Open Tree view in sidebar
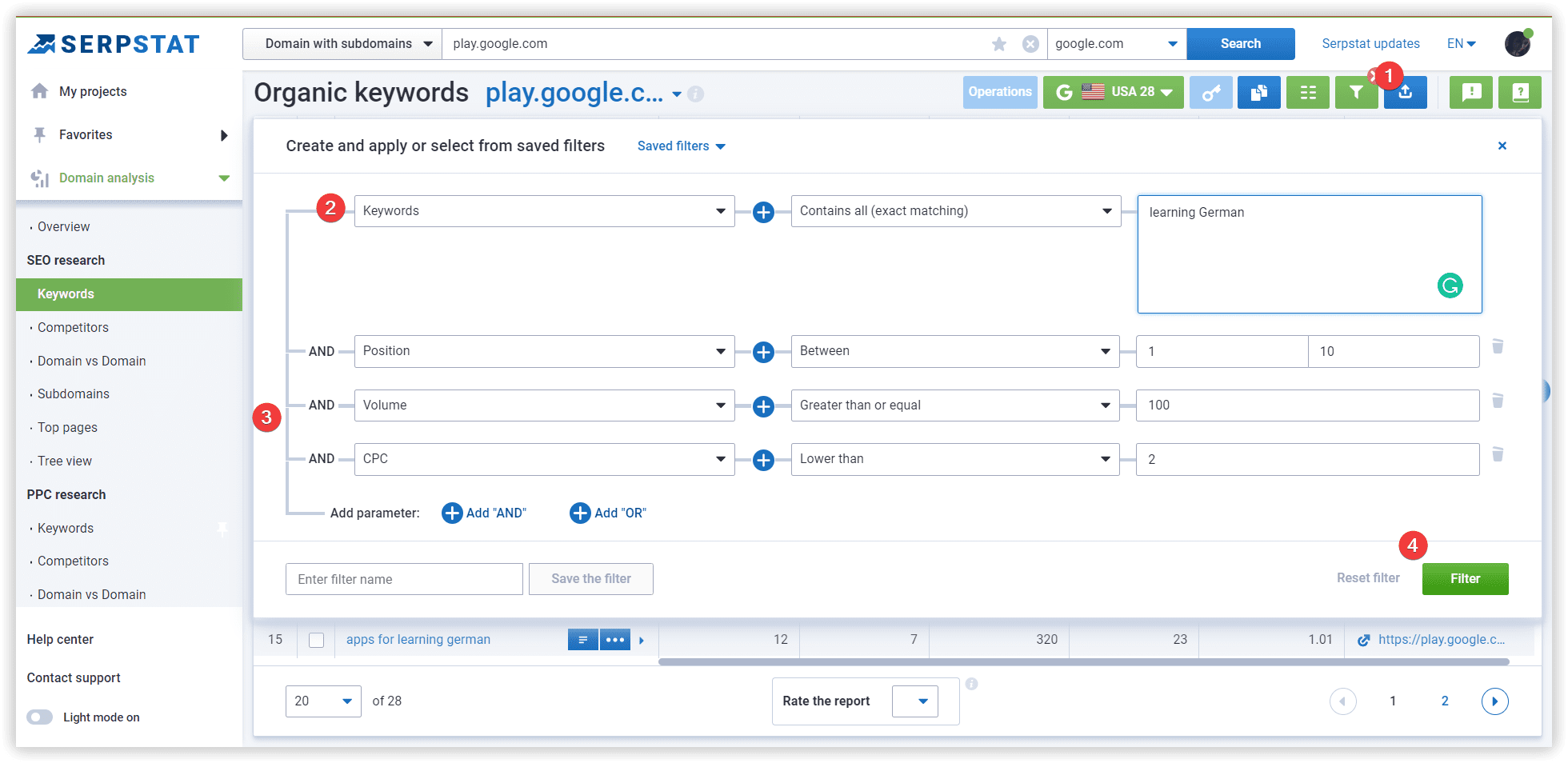Image resolution: width=1568 pixels, height=763 pixels. [x=65, y=461]
